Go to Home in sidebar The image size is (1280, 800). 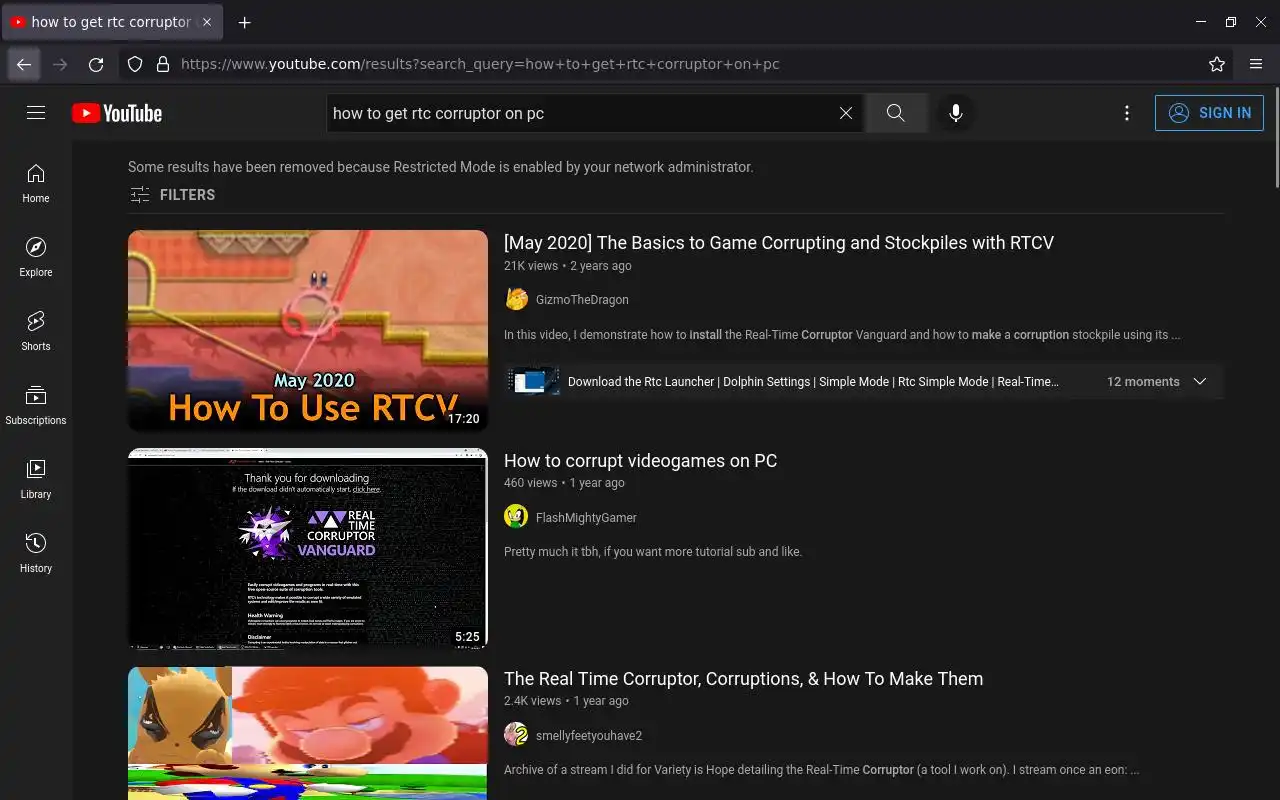click(x=36, y=183)
